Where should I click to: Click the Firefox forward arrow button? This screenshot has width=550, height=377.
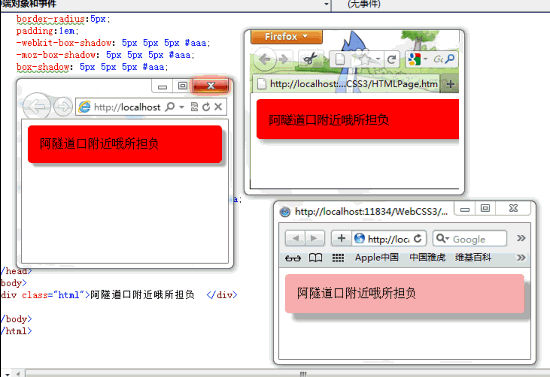click(x=283, y=59)
